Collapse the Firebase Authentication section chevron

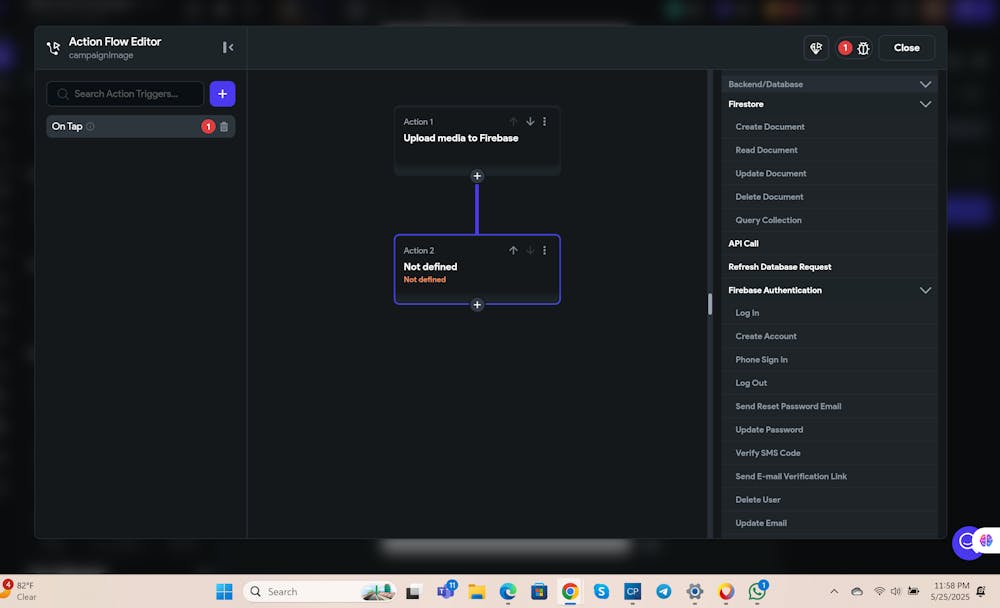click(925, 290)
